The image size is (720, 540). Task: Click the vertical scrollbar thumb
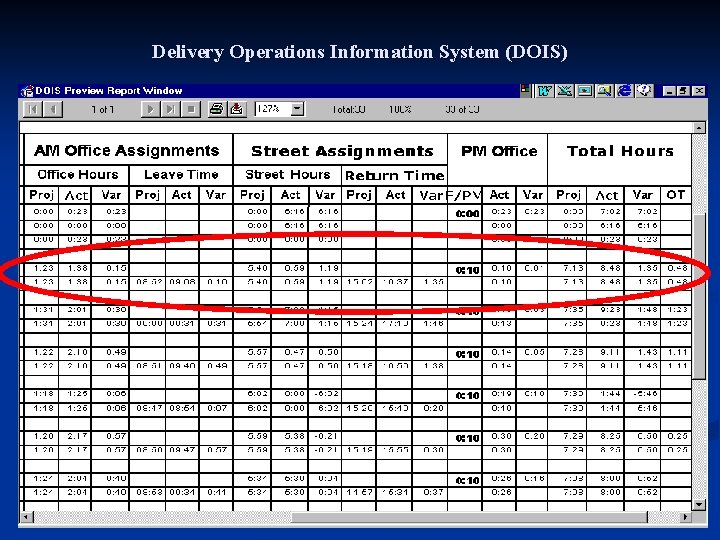[699, 296]
